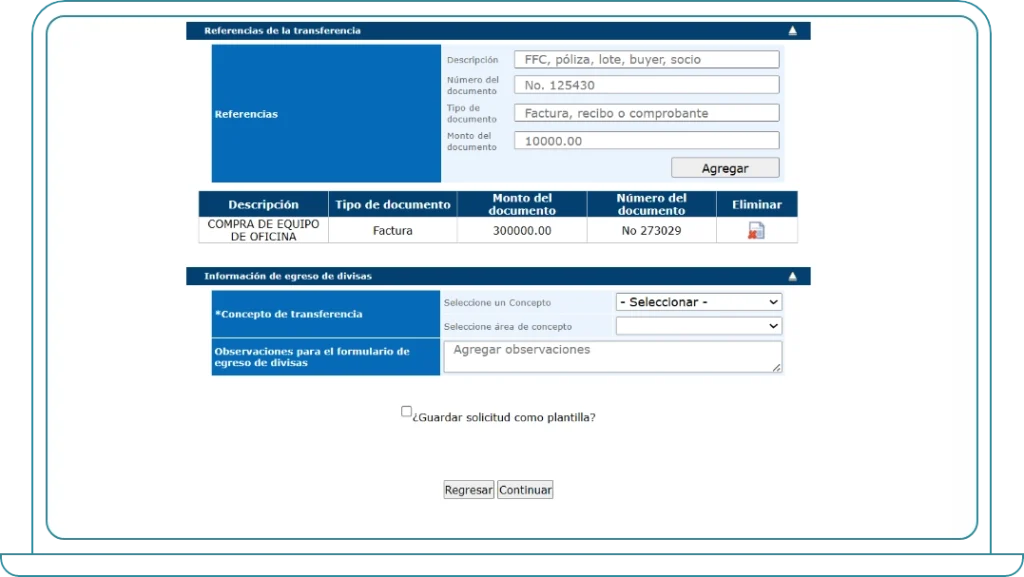The height and width of the screenshot is (577, 1024).
Task: Click the Número del documento column header
Action: click(651, 204)
